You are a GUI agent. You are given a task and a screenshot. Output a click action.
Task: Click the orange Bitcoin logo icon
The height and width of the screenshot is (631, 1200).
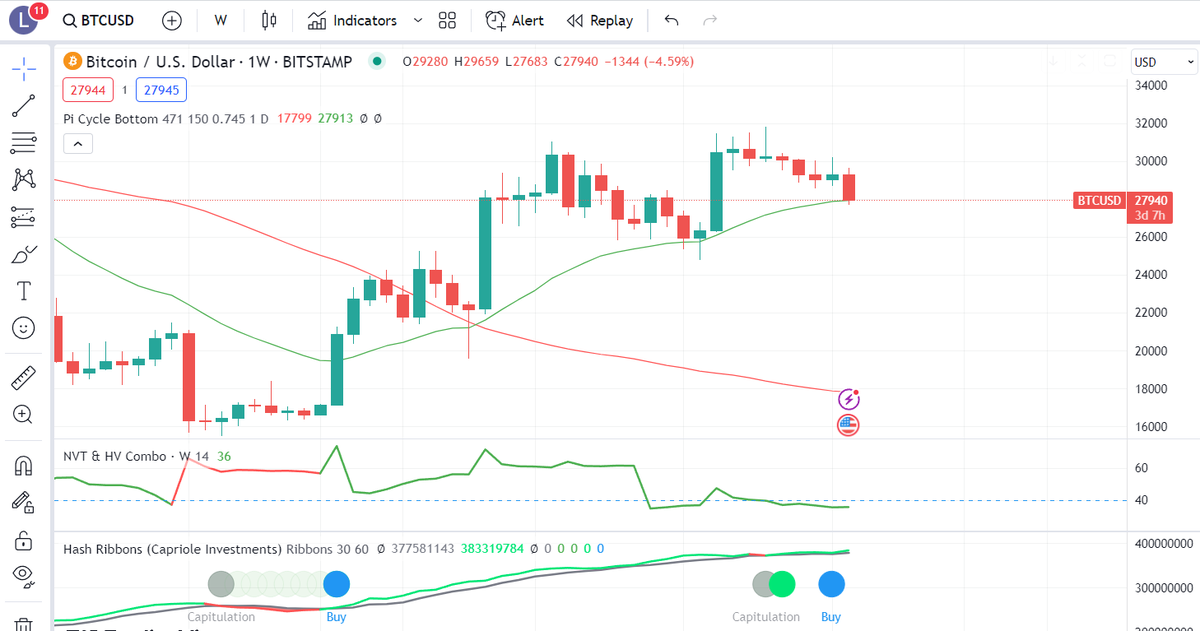(72, 62)
